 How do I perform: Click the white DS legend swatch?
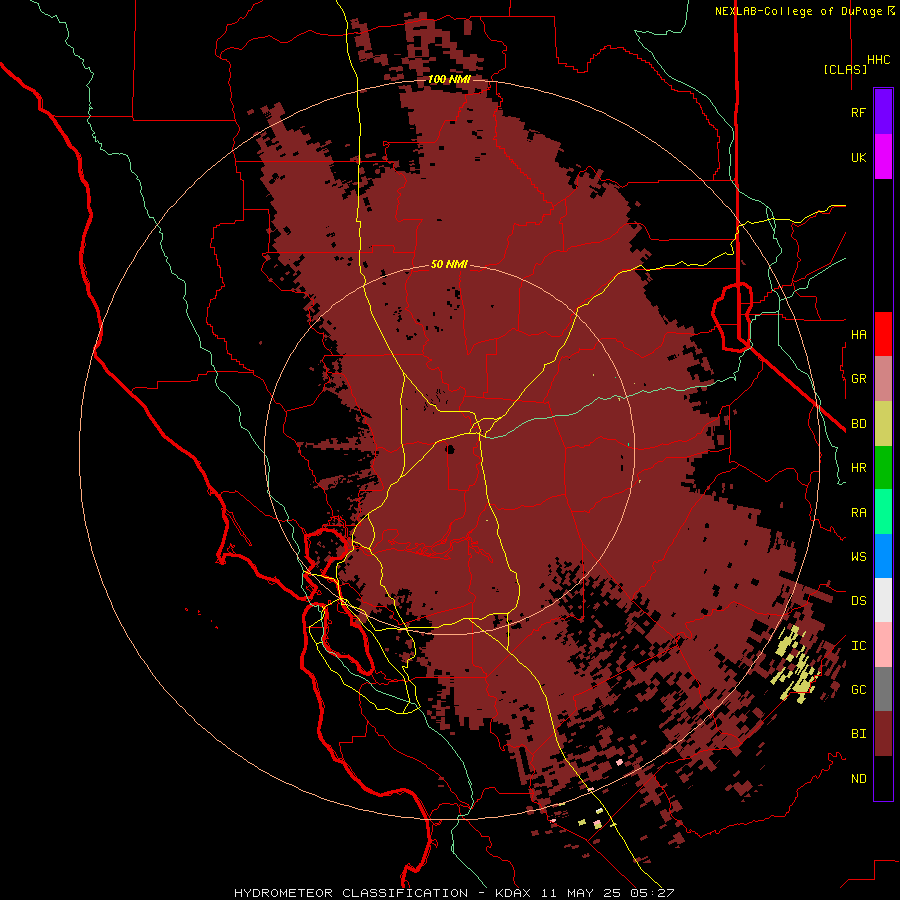click(x=883, y=600)
